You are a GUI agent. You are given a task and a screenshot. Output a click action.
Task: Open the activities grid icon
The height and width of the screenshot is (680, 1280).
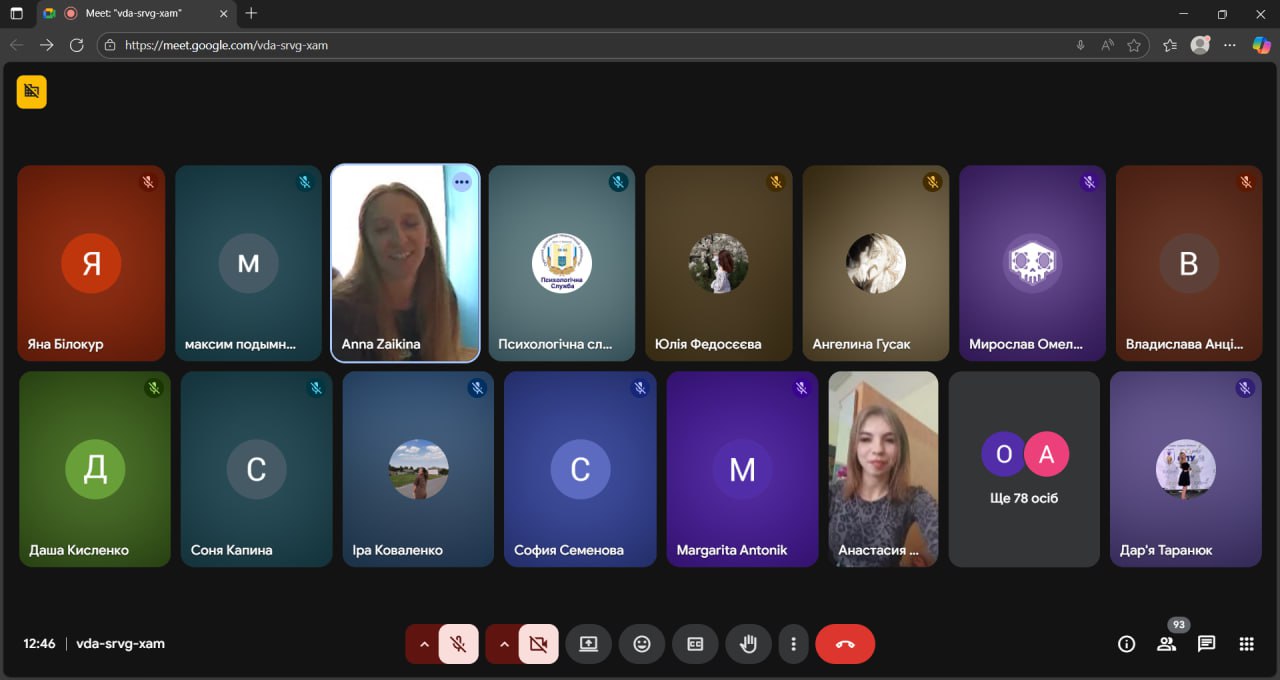click(1246, 644)
